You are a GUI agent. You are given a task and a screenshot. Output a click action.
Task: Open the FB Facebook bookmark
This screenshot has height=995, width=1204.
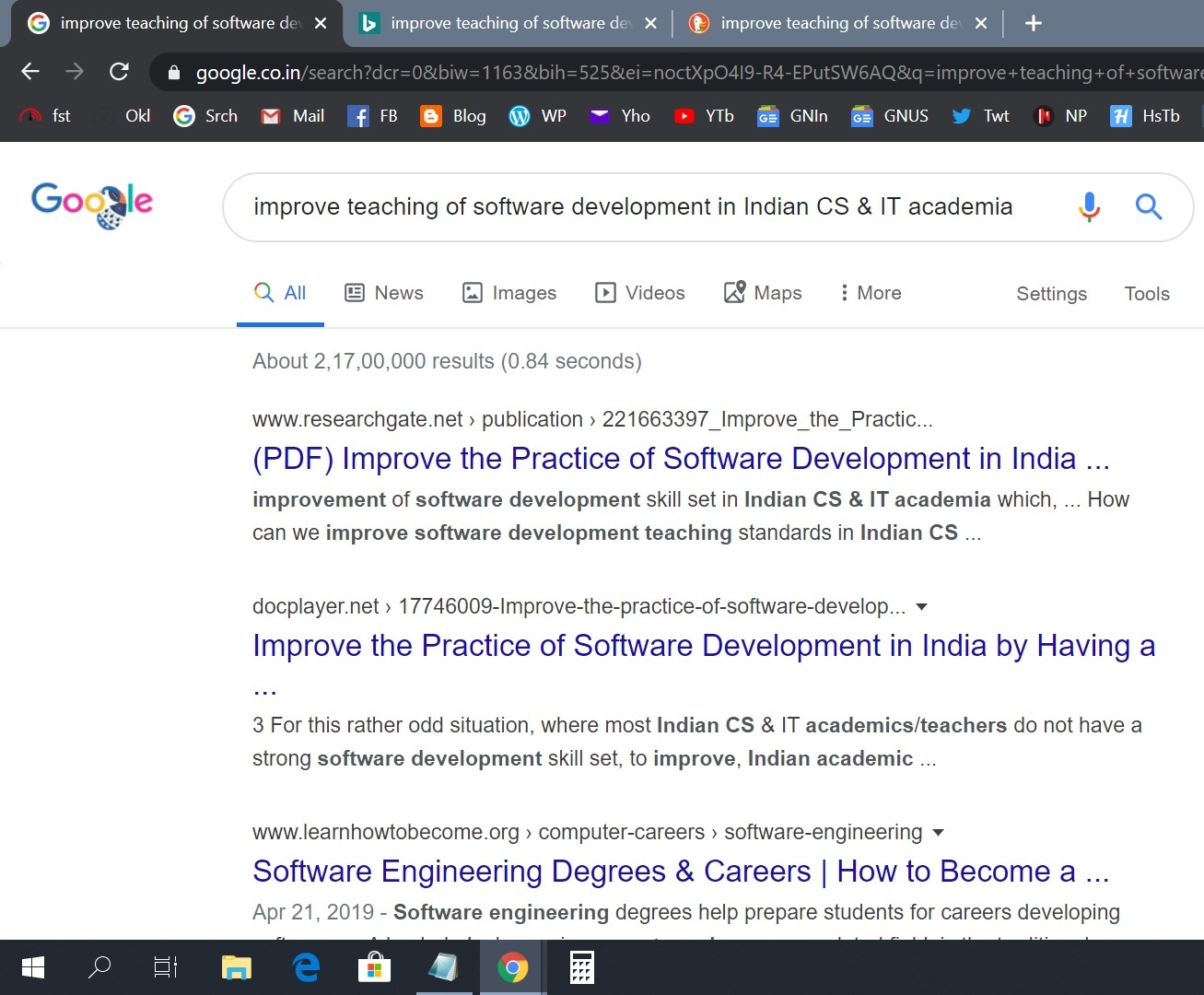pyautogui.click(x=373, y=116)
